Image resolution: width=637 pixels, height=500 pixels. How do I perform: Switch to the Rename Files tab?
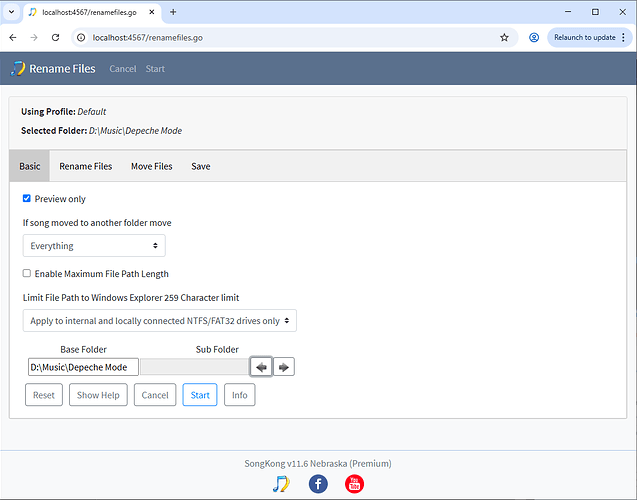tap(85, 166)
